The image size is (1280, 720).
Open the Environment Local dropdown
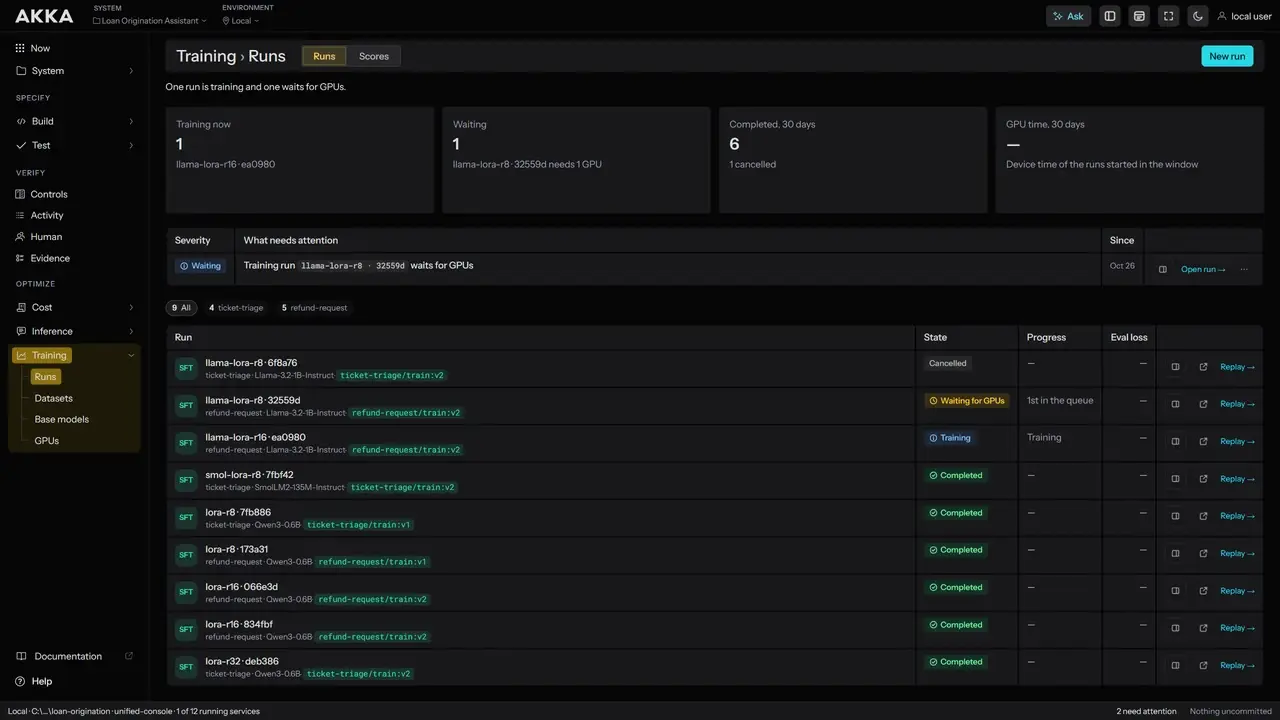coord(241,20)
